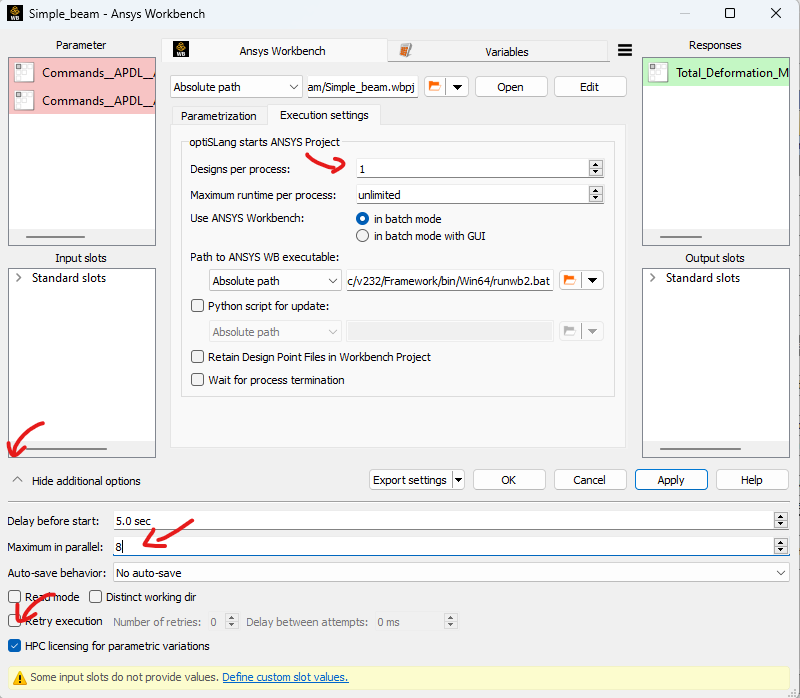This screenshot has height=698, width=800.
Task: Enable Retain Design Point Files checkbox
Action: (x=197, y=357)
